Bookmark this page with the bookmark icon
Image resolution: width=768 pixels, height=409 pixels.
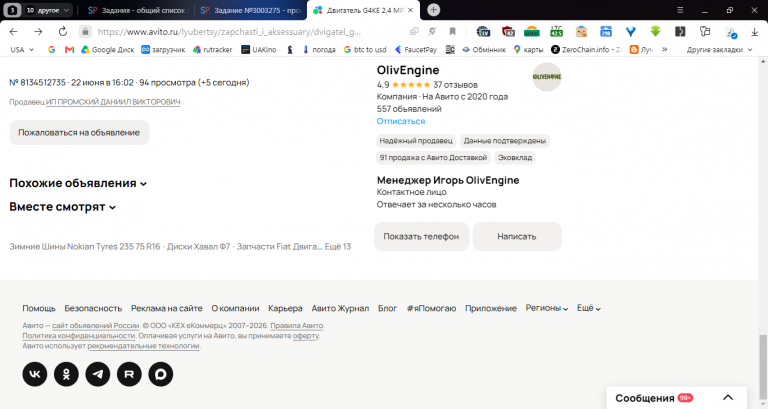(453, 32)
